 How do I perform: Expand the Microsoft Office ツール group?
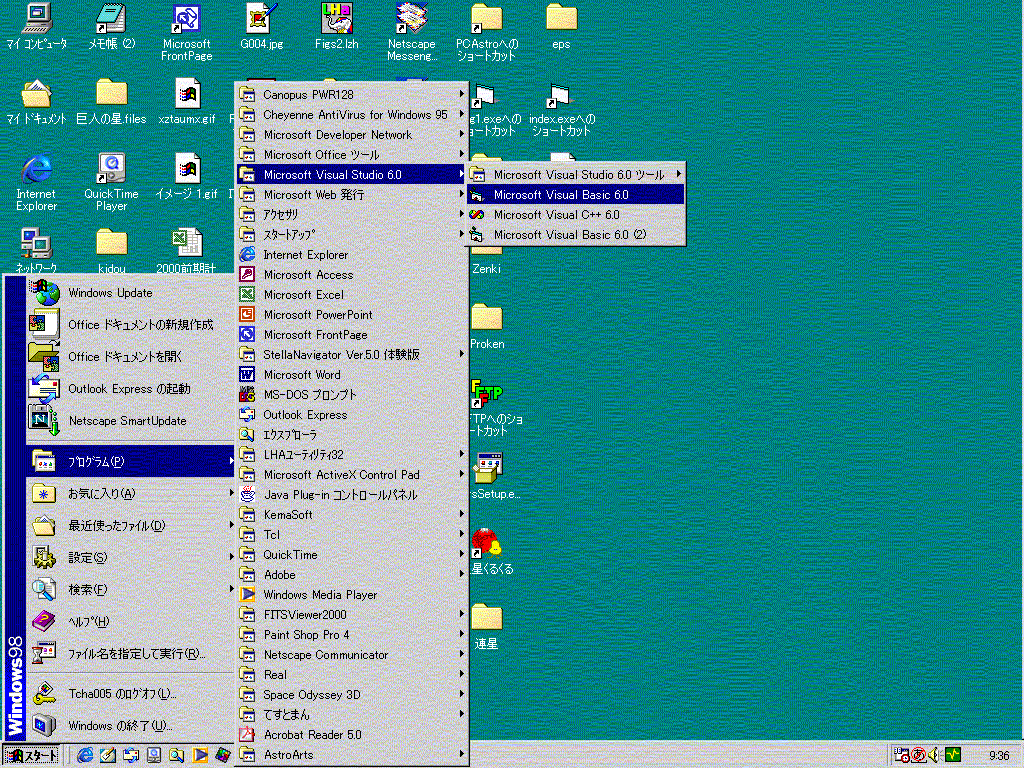point(353,155)
